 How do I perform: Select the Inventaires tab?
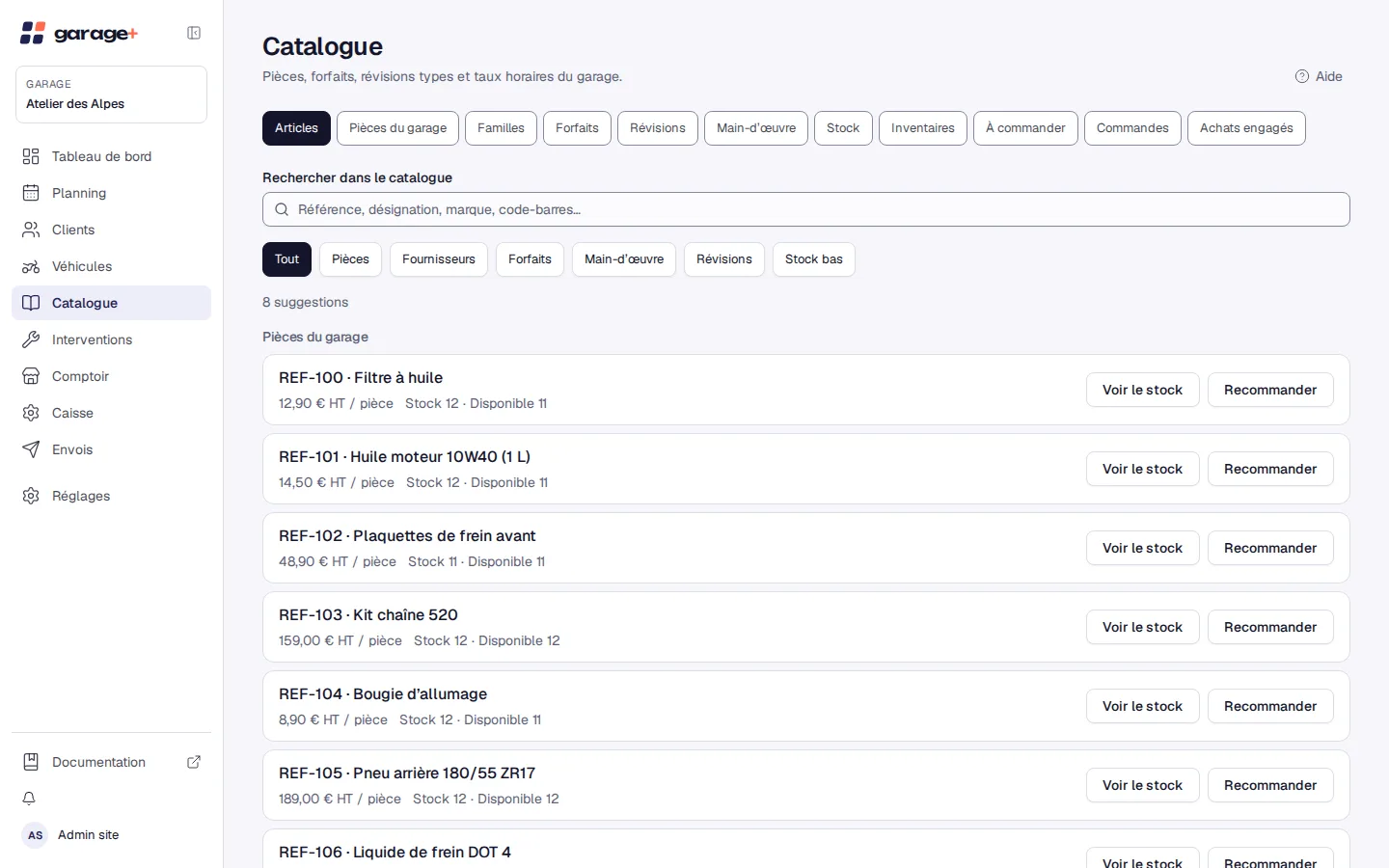point(923,128)
